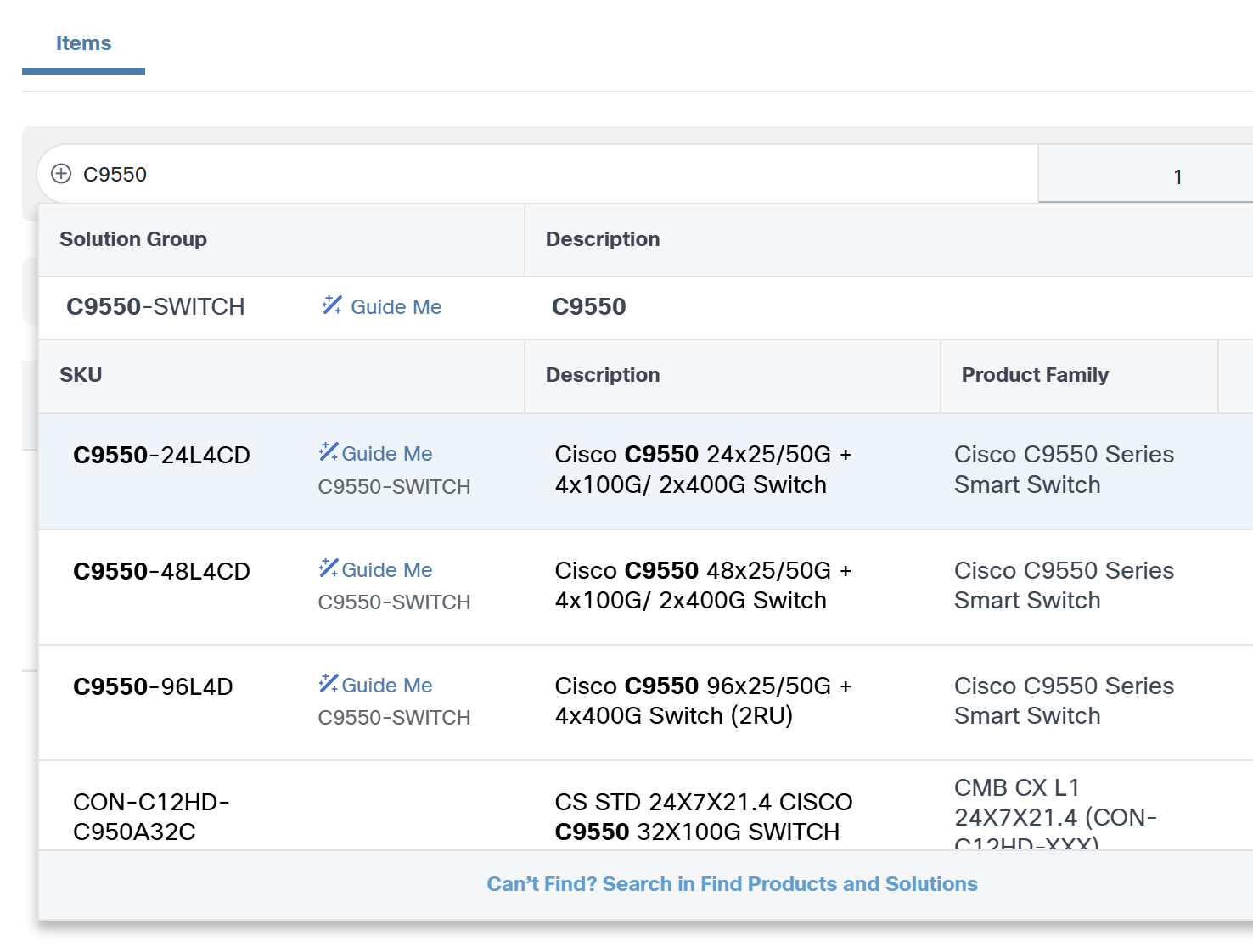1253x952 pixels.
Task: Click the wand icon in C9550-96L4D row
Action: [329, 684]
